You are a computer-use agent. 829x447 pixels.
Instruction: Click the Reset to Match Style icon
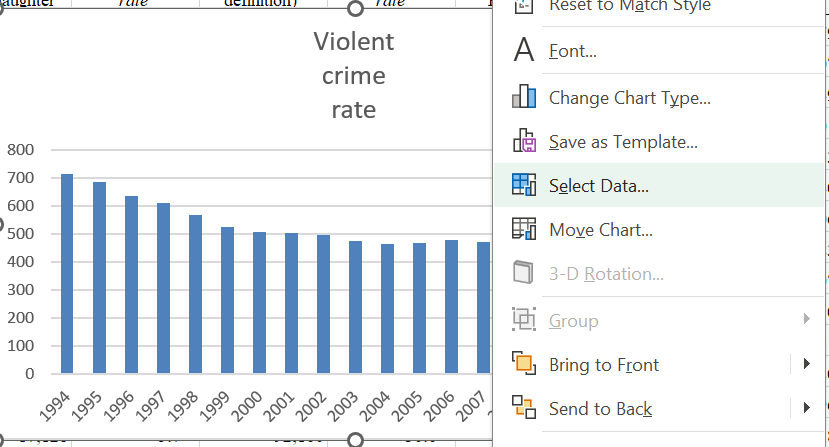click(x=524, y=7)
